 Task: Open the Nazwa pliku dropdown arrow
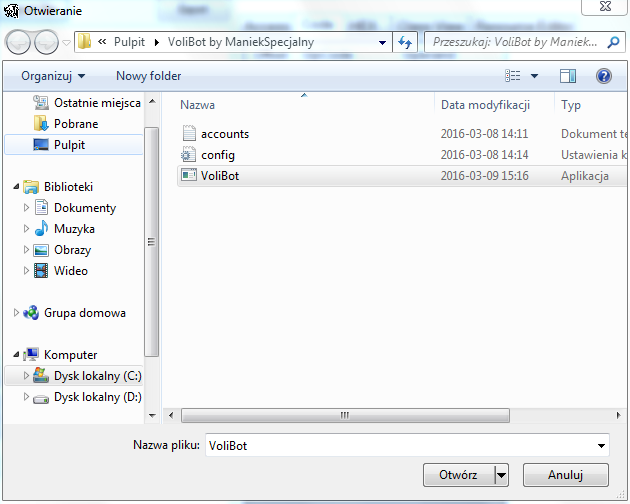click(x=601, y=445)
